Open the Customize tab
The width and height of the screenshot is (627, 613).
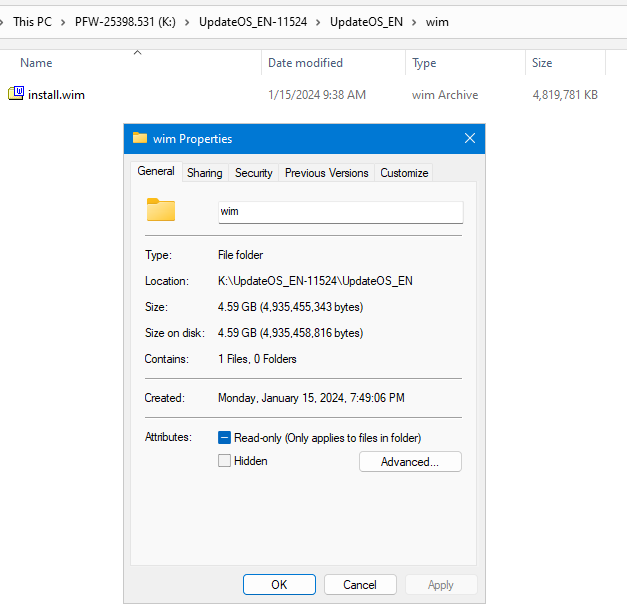click(404, 173)
